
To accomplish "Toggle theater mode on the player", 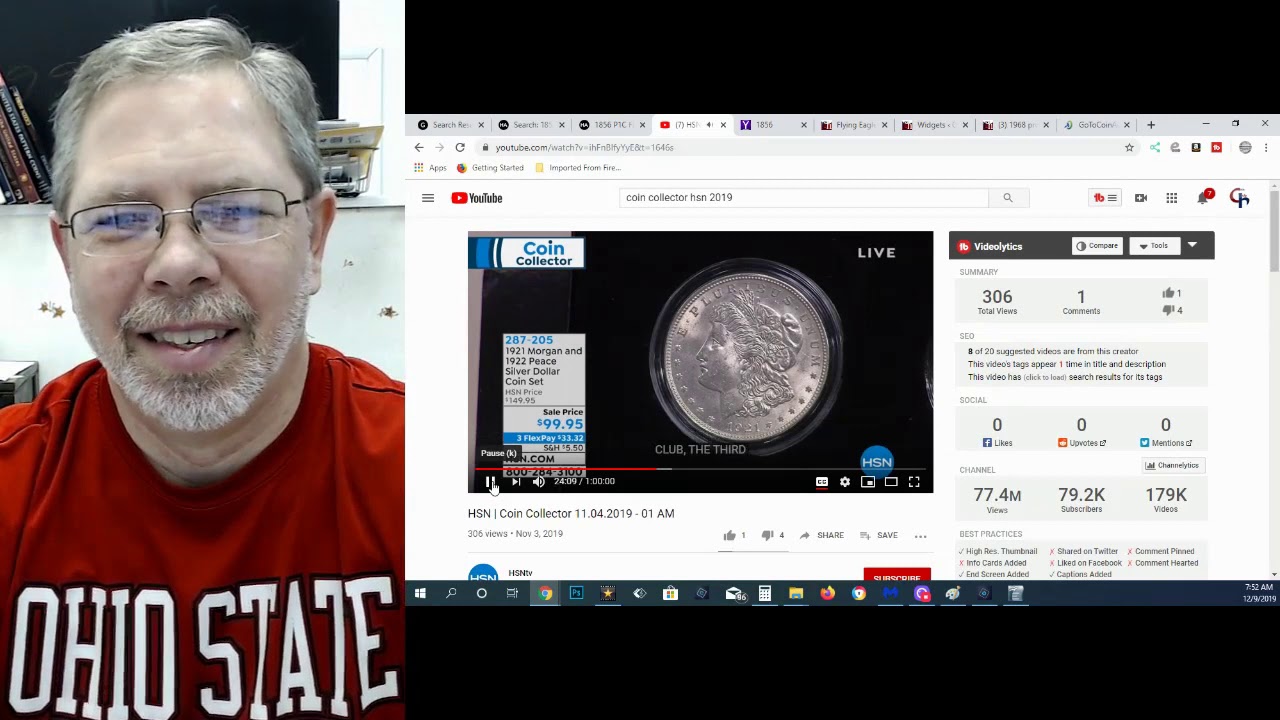I will [891, 482].
